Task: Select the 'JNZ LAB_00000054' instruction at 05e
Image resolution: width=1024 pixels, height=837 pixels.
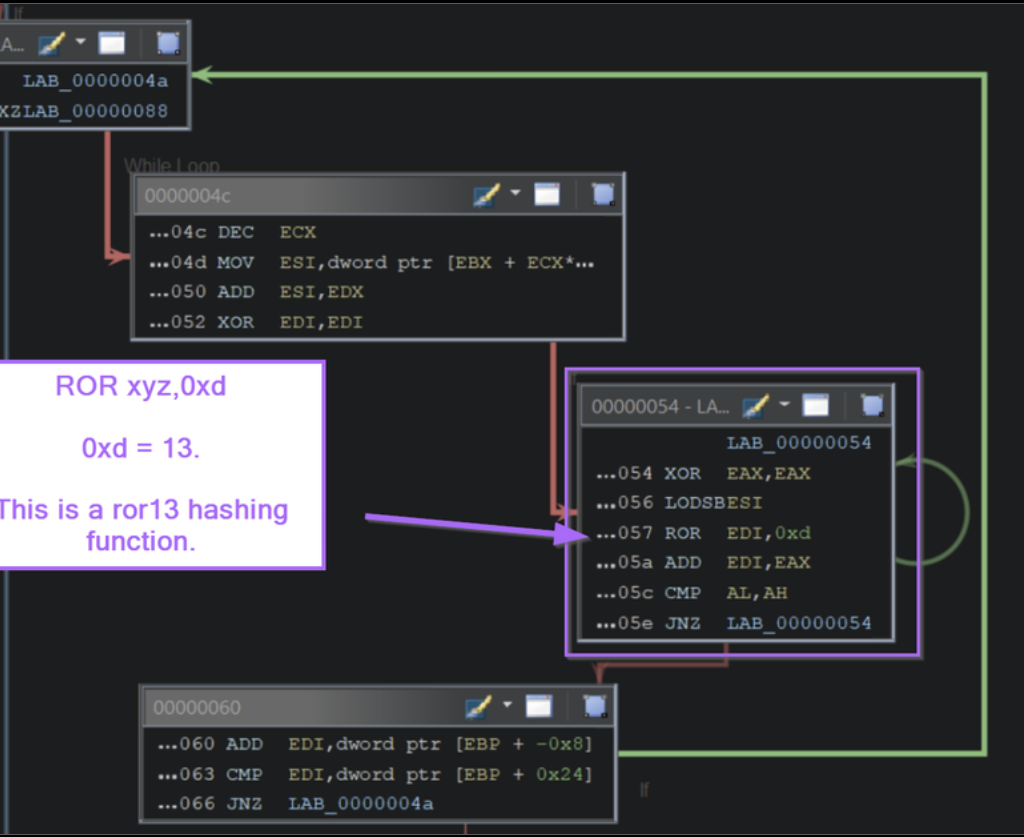Action: tap(734, 623)
